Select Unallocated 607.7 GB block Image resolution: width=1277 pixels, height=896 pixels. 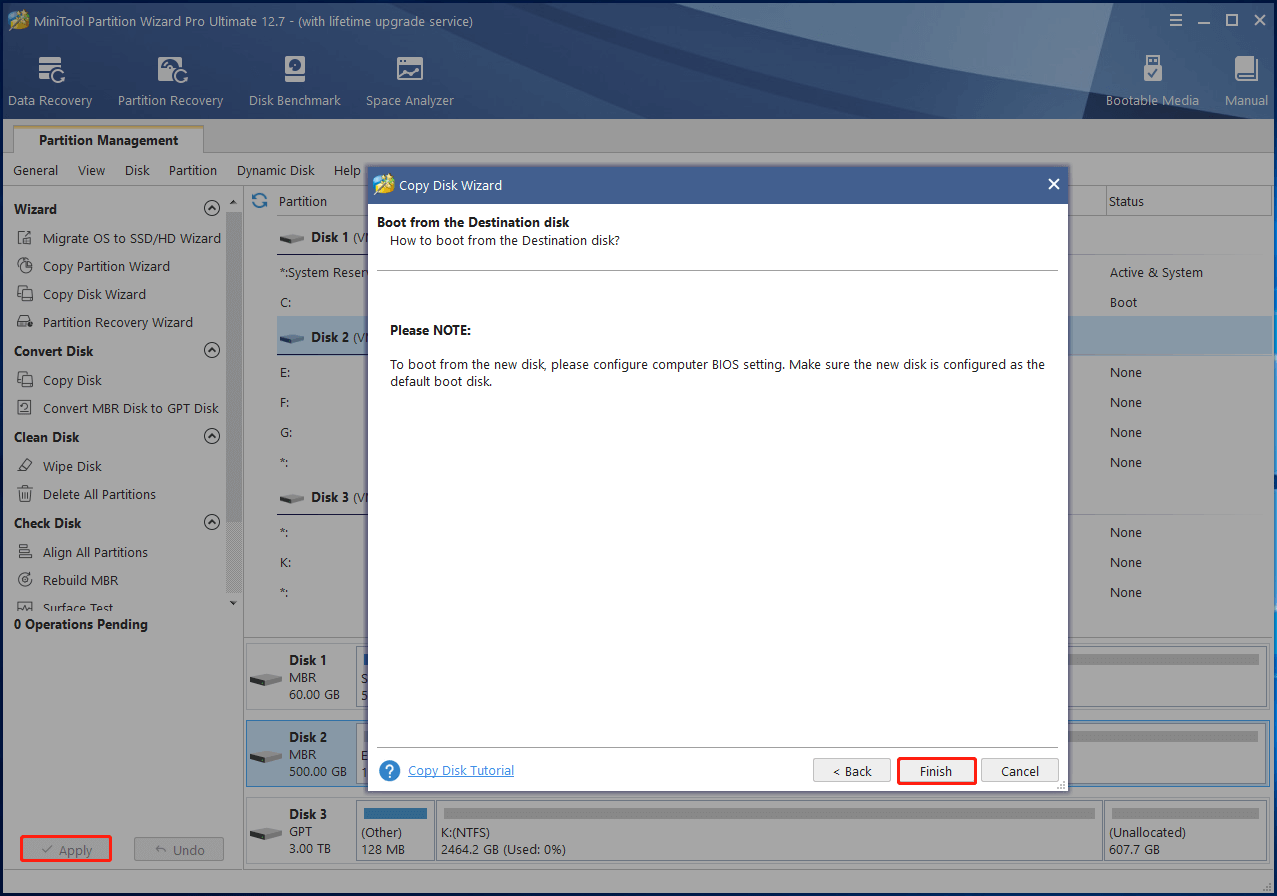tap(1186, 832)
